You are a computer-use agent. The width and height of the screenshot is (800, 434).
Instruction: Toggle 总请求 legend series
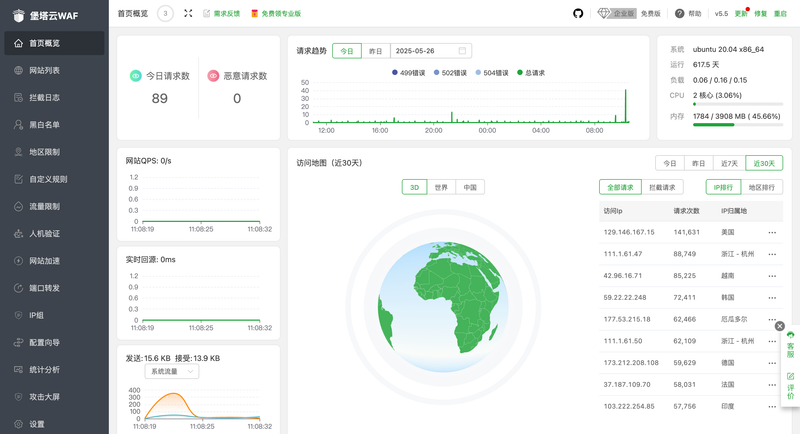(x=531, y=73)
